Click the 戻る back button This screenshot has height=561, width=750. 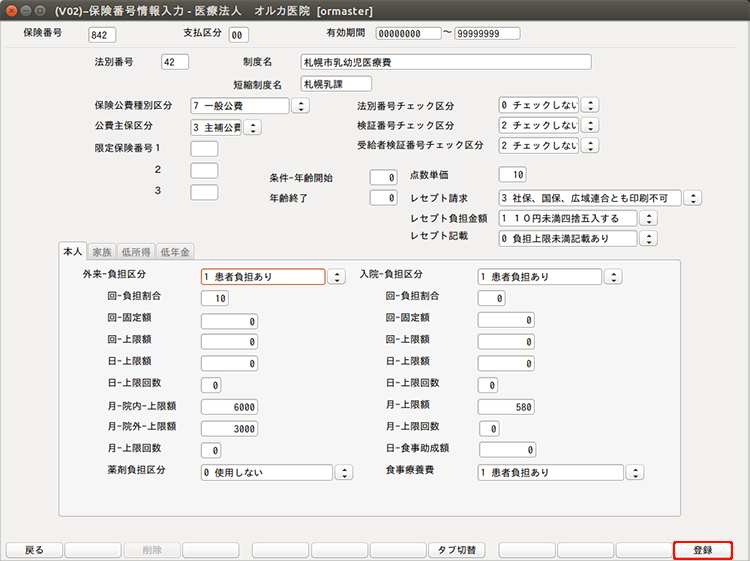coord(34,550)
